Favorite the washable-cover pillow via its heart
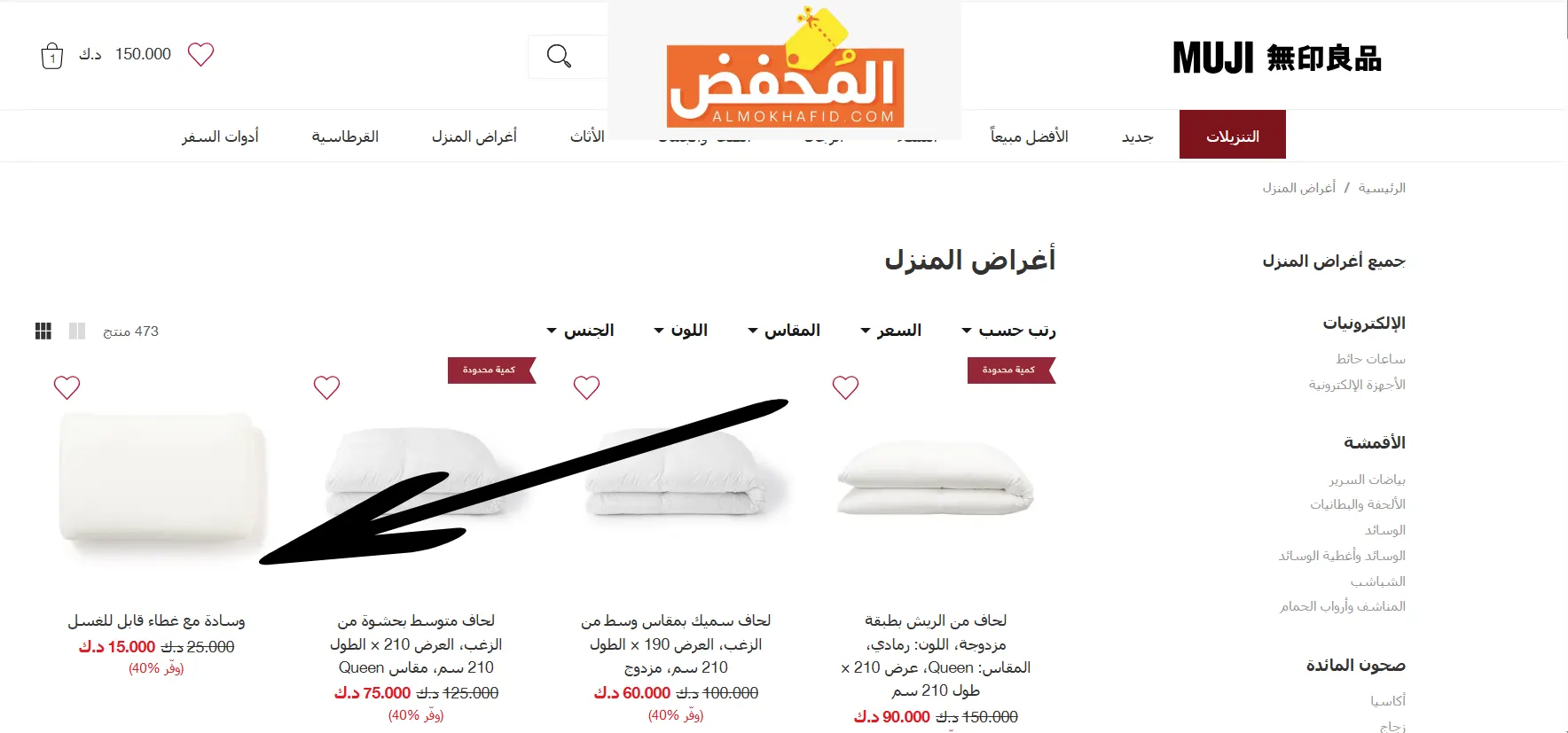1568x733 pixels. coord(67,387)
